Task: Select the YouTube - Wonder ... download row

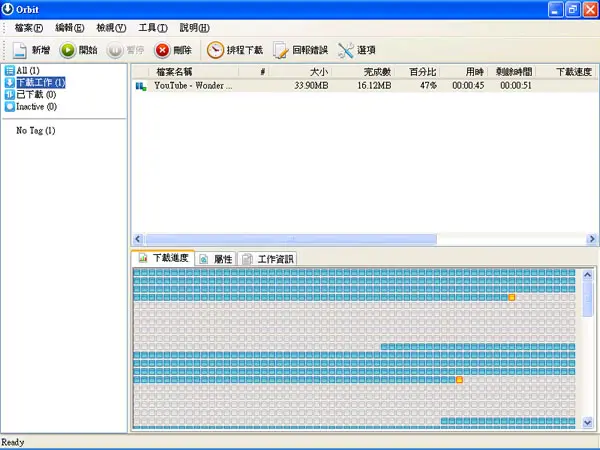Action: (x=365, y=86)
